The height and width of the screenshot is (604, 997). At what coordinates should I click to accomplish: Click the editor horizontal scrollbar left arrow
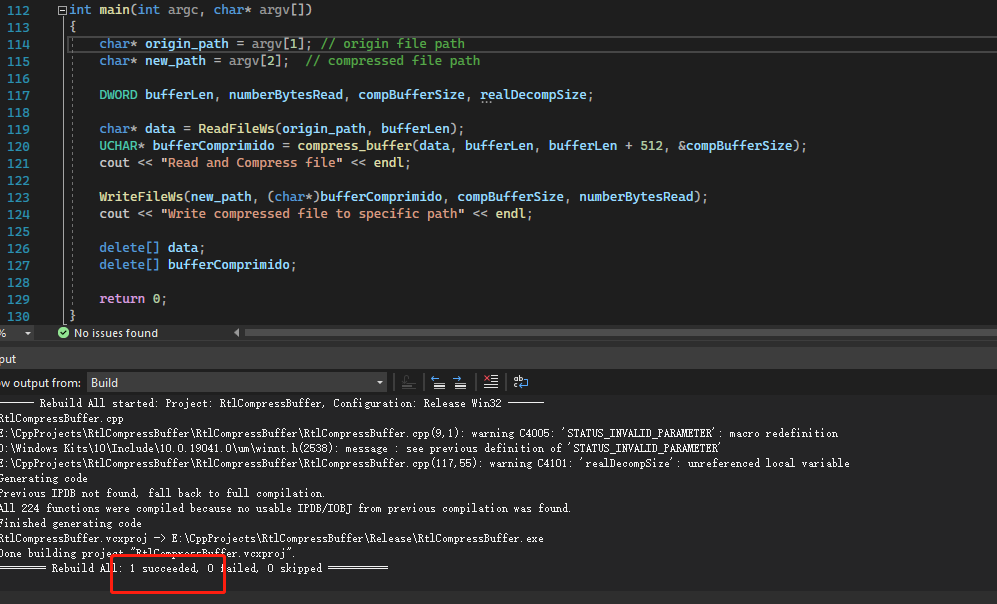[x=237, y=333]
